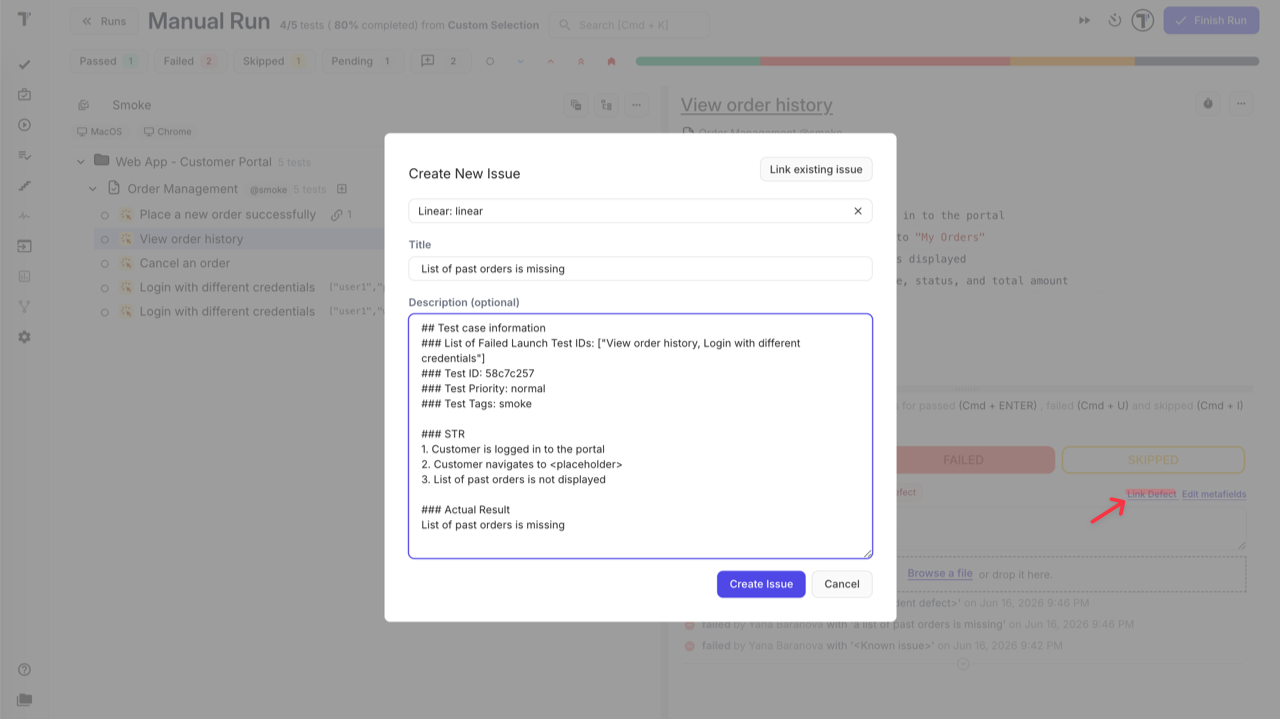
Task: Filter tests by Passed tab
Action: coord(109,61)
